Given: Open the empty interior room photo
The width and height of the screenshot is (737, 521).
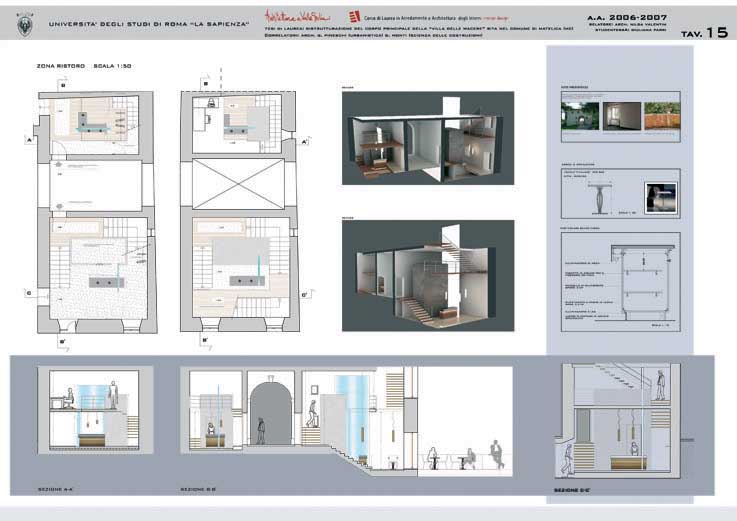Looking at the screenshot, I should coord(621,116).
